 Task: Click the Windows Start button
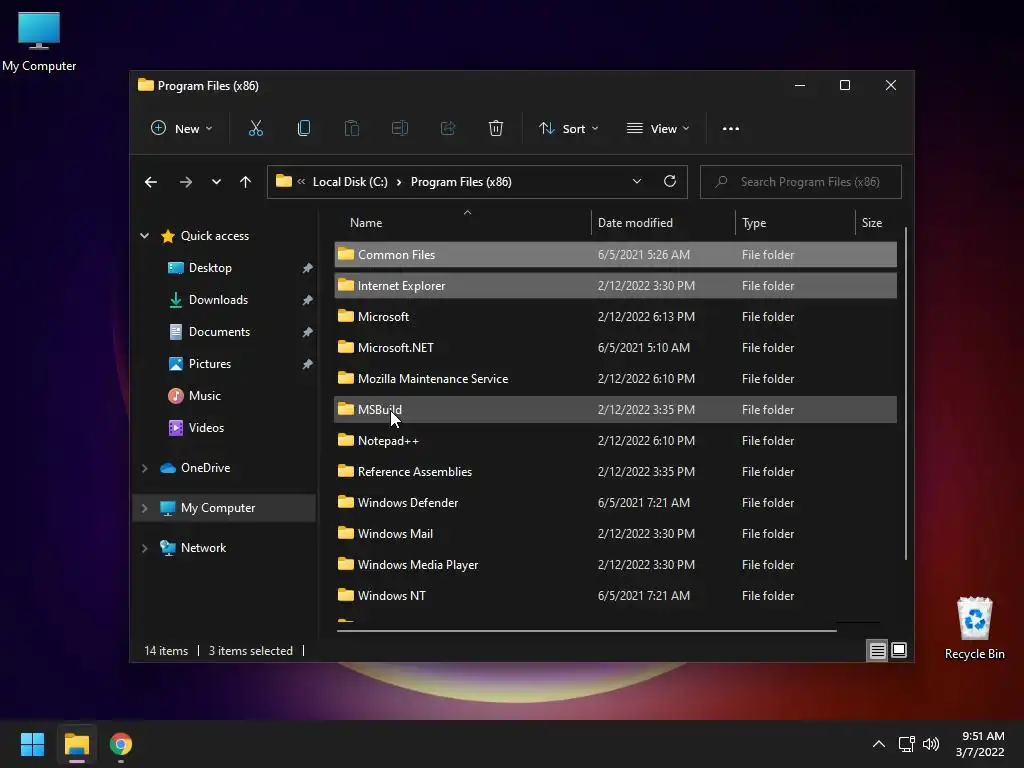(x=32, y=744)
